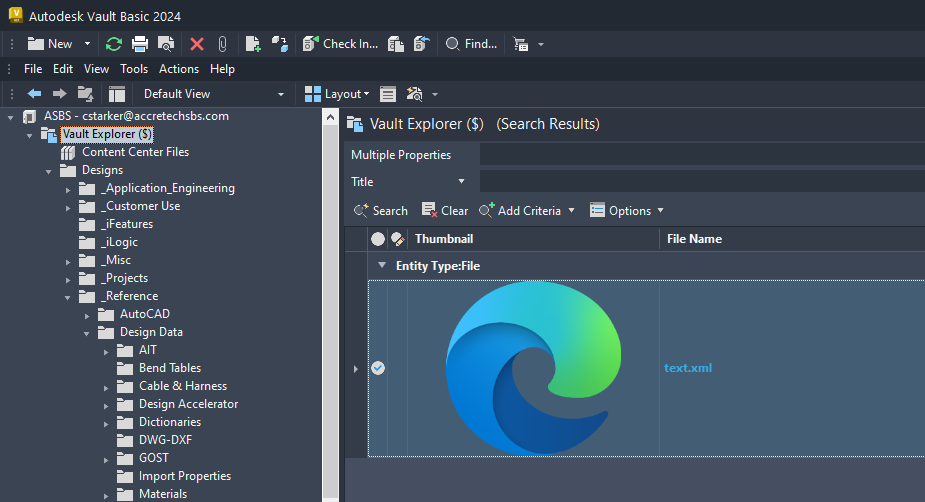Expand the _Application_Engineering folder

tap(68, 190)
